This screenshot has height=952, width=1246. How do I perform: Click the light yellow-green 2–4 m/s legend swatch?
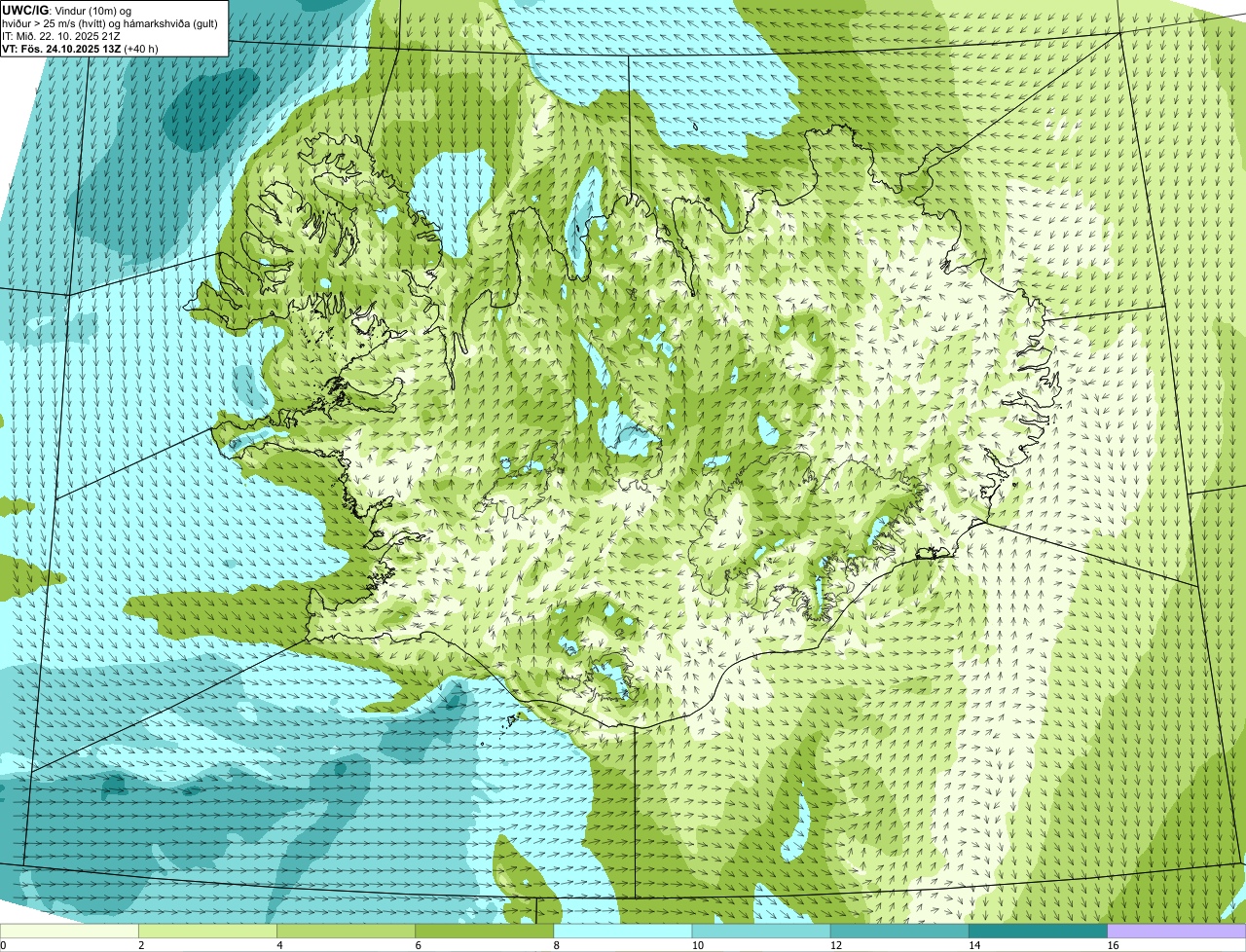[x=208, y=932]
